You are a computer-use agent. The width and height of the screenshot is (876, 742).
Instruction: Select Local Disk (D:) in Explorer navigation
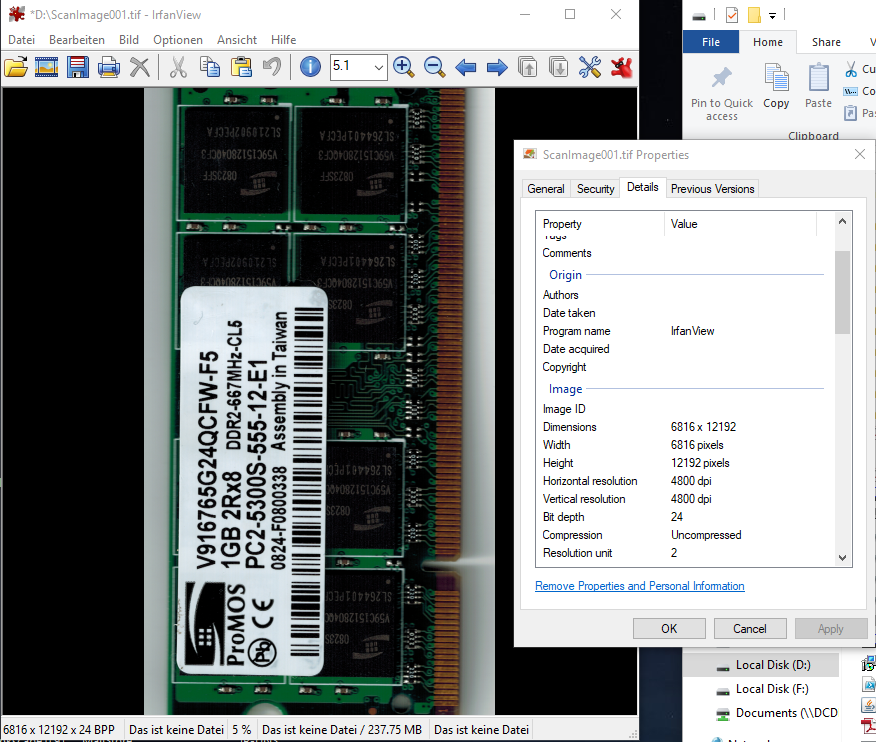click(x=773, y=665)
